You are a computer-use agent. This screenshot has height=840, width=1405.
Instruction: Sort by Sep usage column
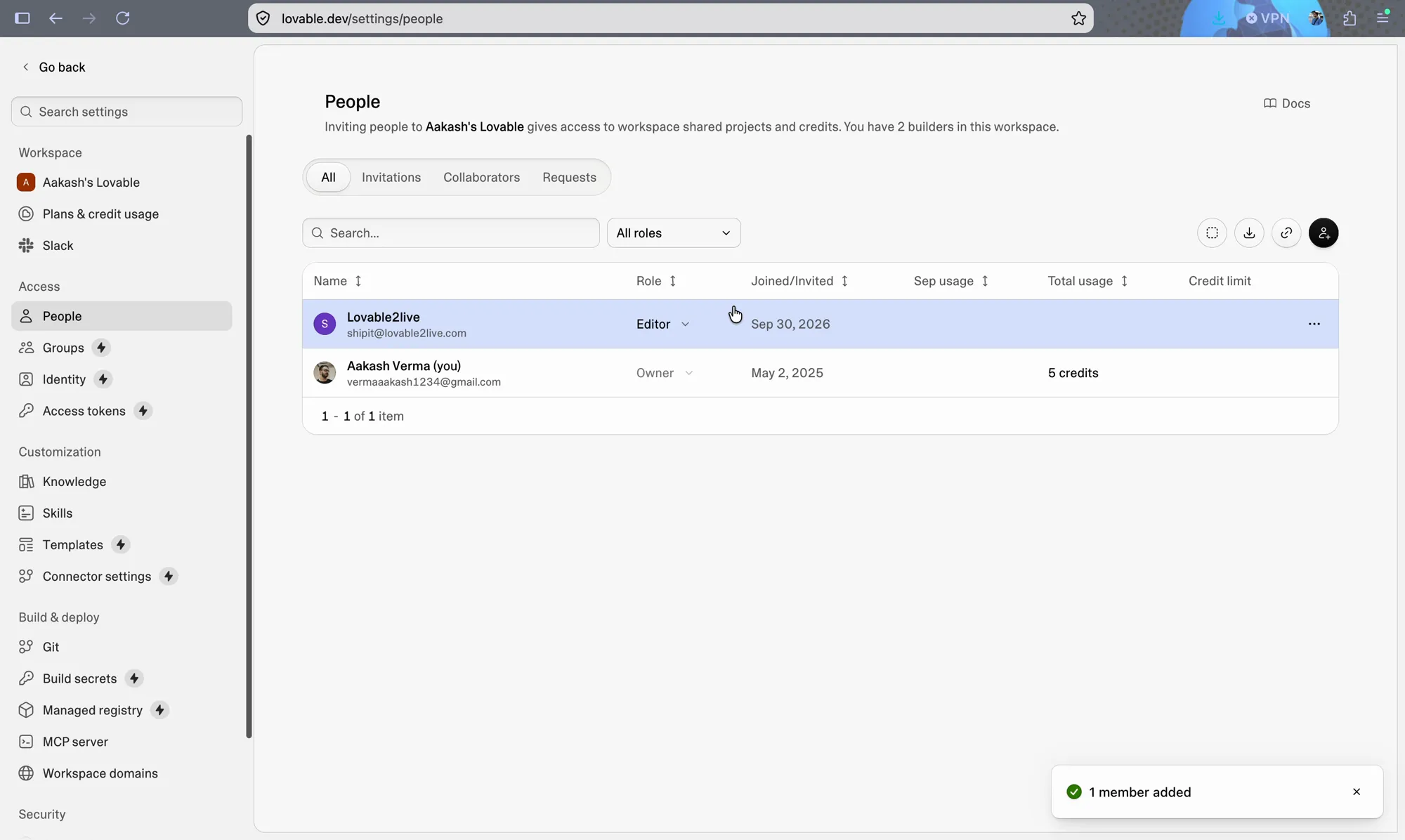pyautogui.click(x=951, y=281)
